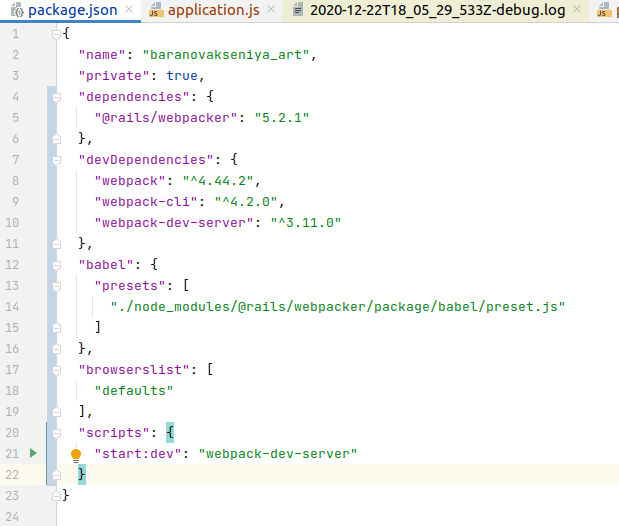Viewport: 619px width, 526px height.
Task: Click the "^4.44.2" version string
Action: [x=218, y=181]
